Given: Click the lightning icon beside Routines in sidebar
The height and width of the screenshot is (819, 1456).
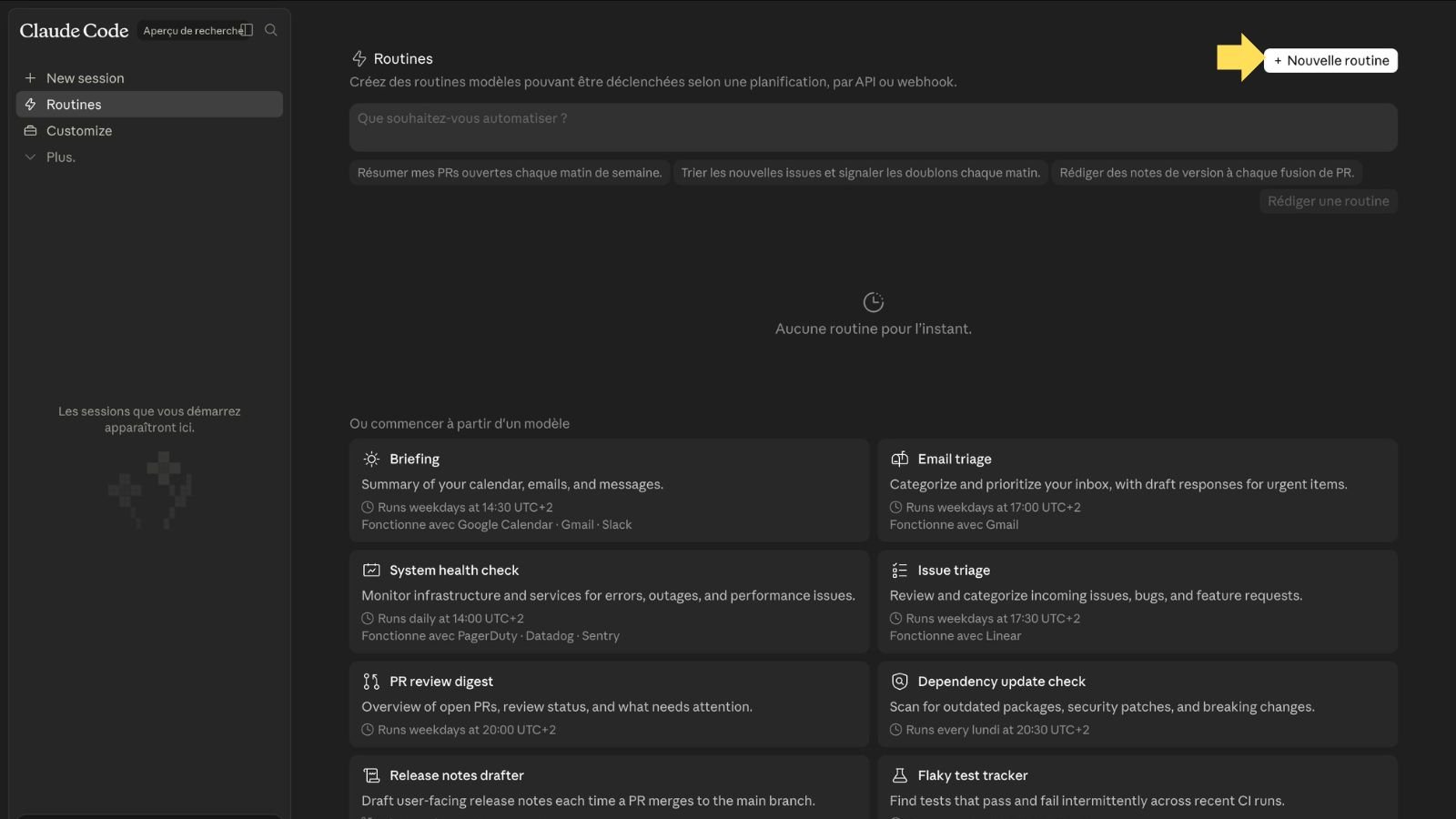Looking at the screenshot, I should 30,105.
